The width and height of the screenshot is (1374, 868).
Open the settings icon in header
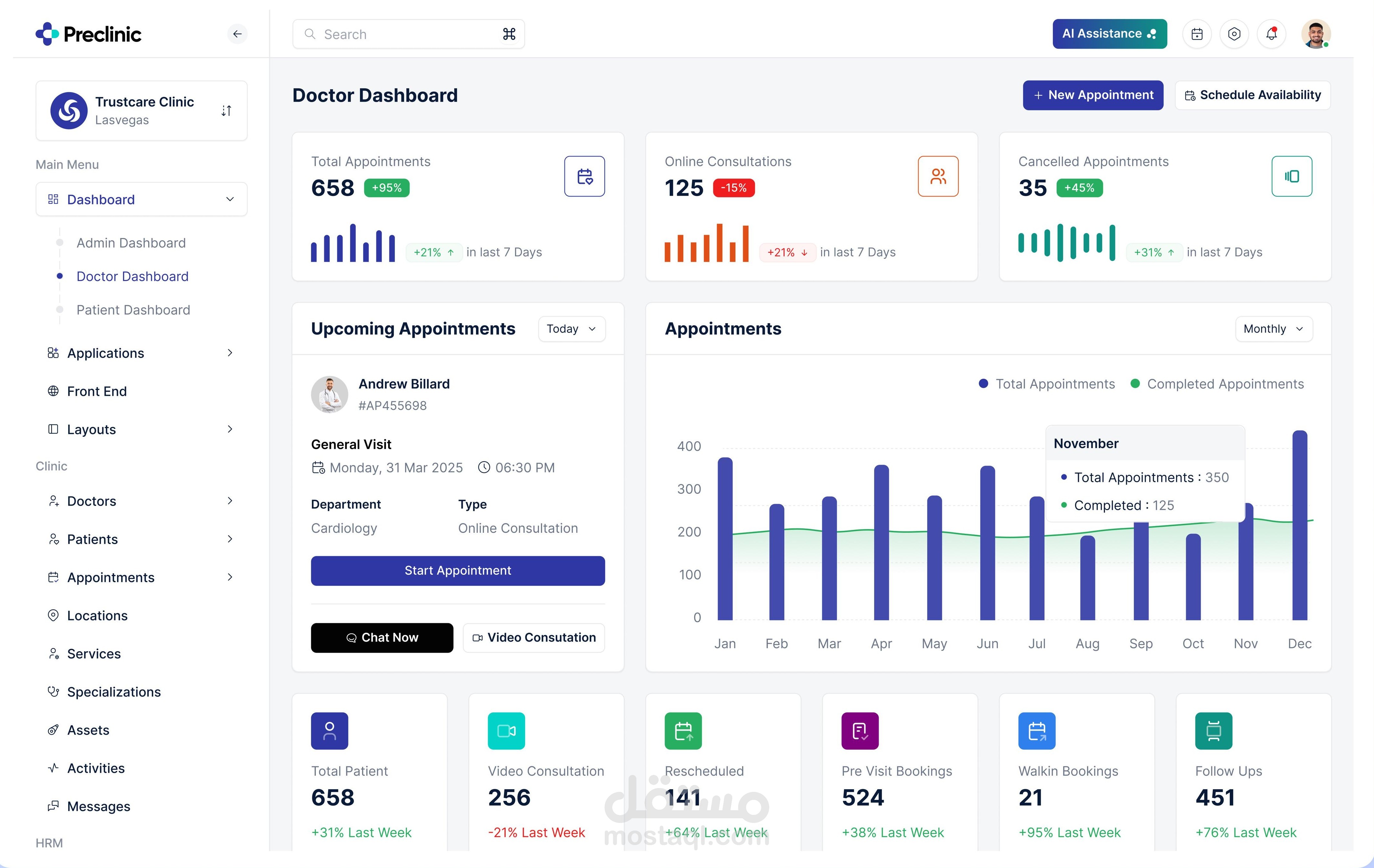tap(1234, 34)
